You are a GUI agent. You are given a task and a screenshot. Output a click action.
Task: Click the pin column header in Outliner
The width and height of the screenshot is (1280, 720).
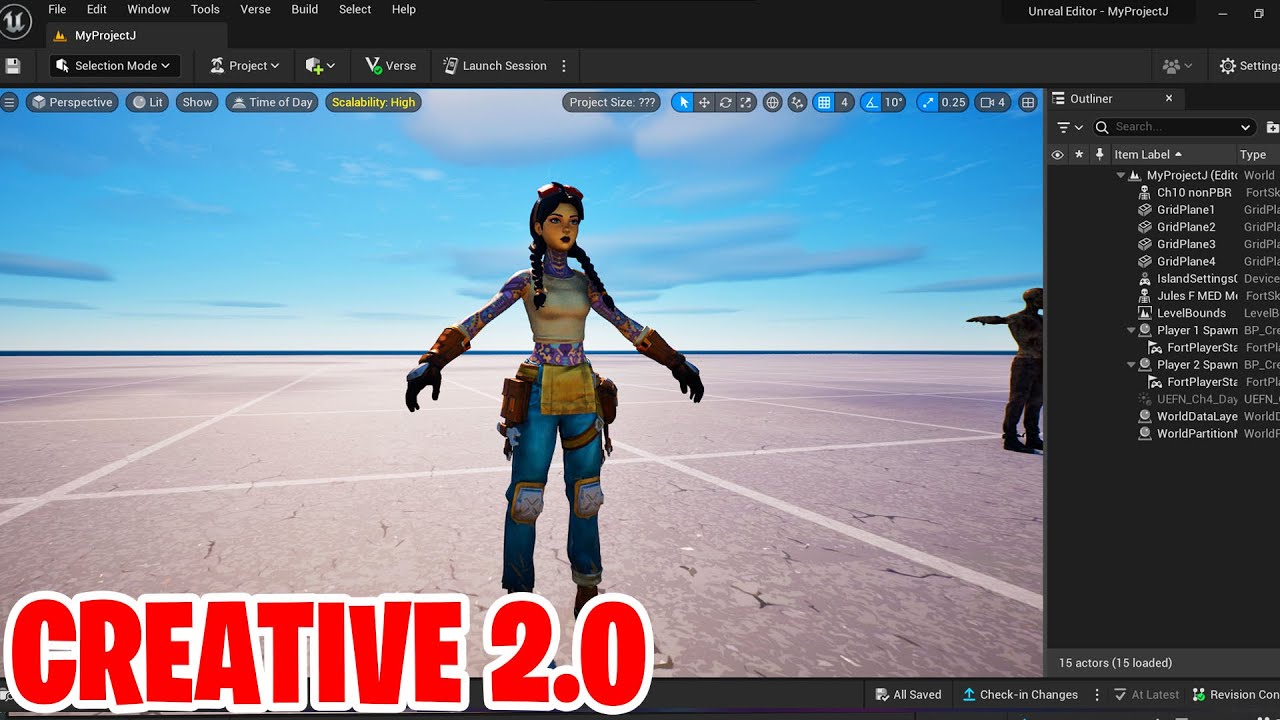coord(1100,154)
